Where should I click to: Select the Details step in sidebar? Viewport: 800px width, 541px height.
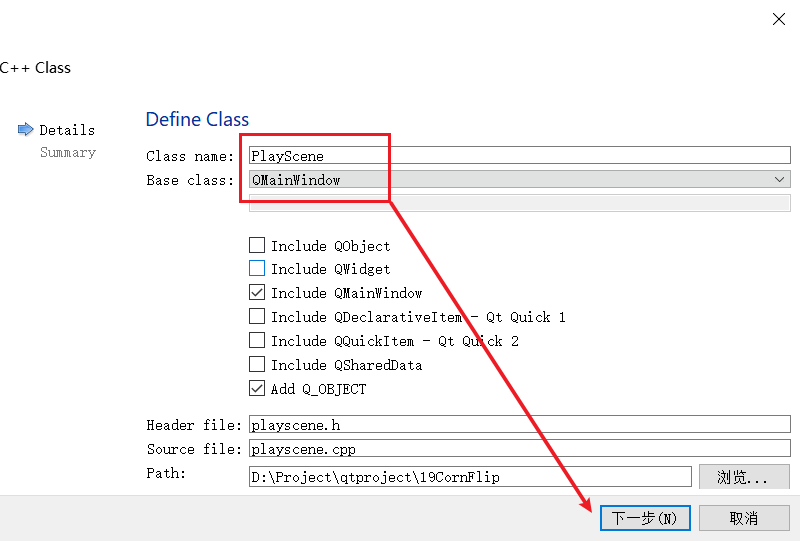click(x=67, y=130)
